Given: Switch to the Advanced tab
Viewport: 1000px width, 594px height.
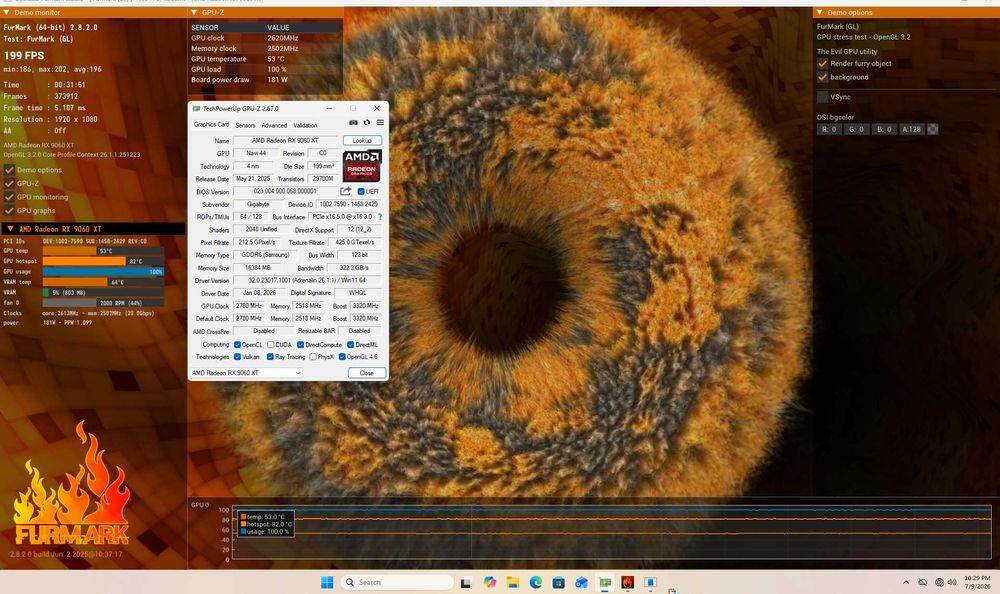Looking at the screenshot, I should [274, 125].
